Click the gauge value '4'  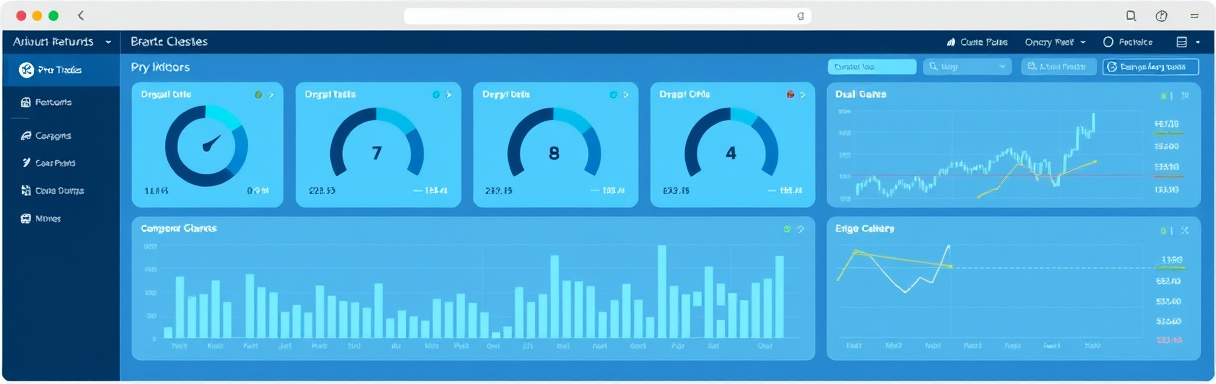(x=731, y=154)
